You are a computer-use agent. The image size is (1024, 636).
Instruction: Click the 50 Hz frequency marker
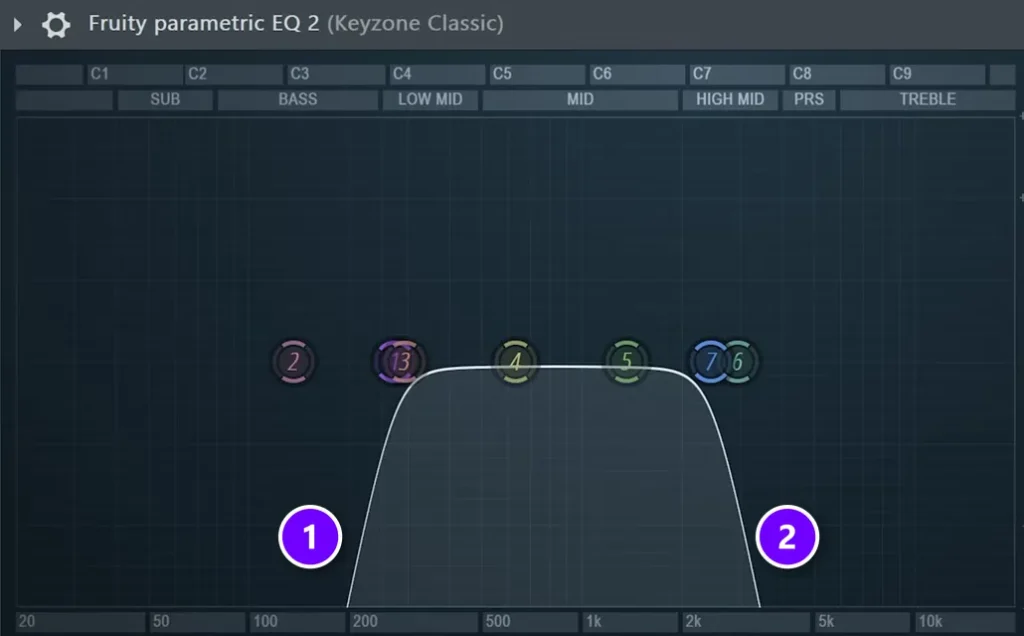pos(161,621)
